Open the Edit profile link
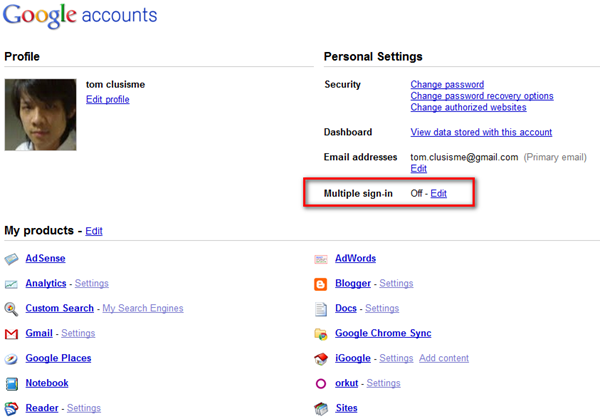 [107, 100]
